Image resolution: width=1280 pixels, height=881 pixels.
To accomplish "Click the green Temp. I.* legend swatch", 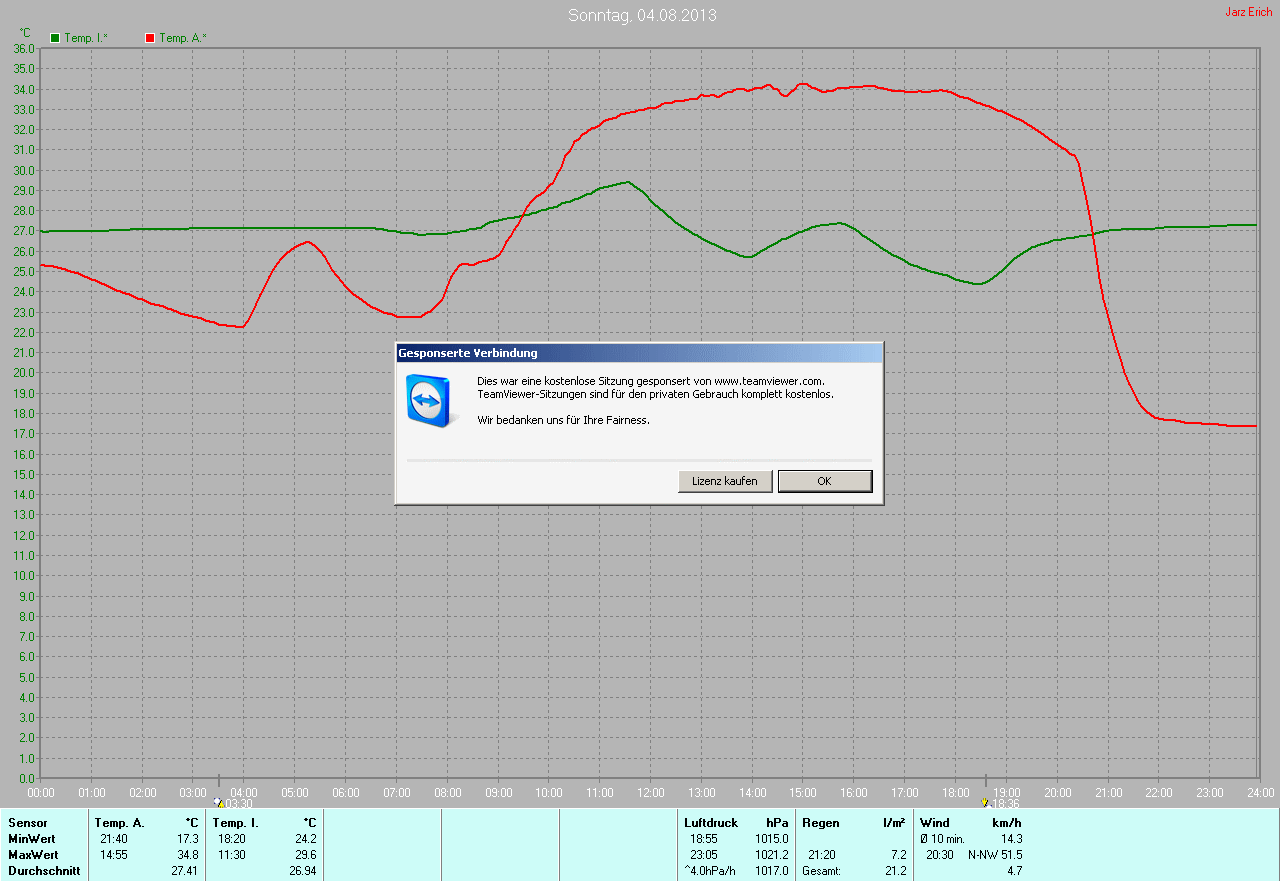I will coord(55,38).
